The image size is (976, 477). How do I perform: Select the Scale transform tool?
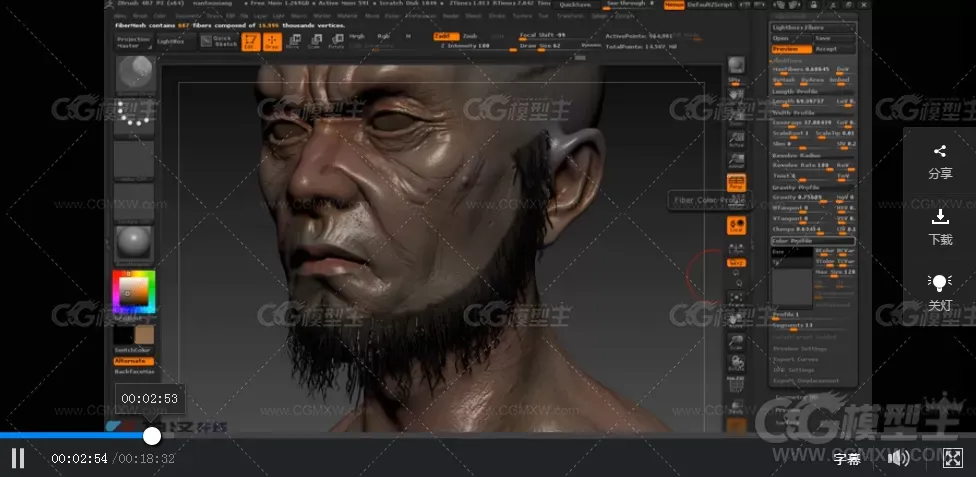tap(314, 42)
